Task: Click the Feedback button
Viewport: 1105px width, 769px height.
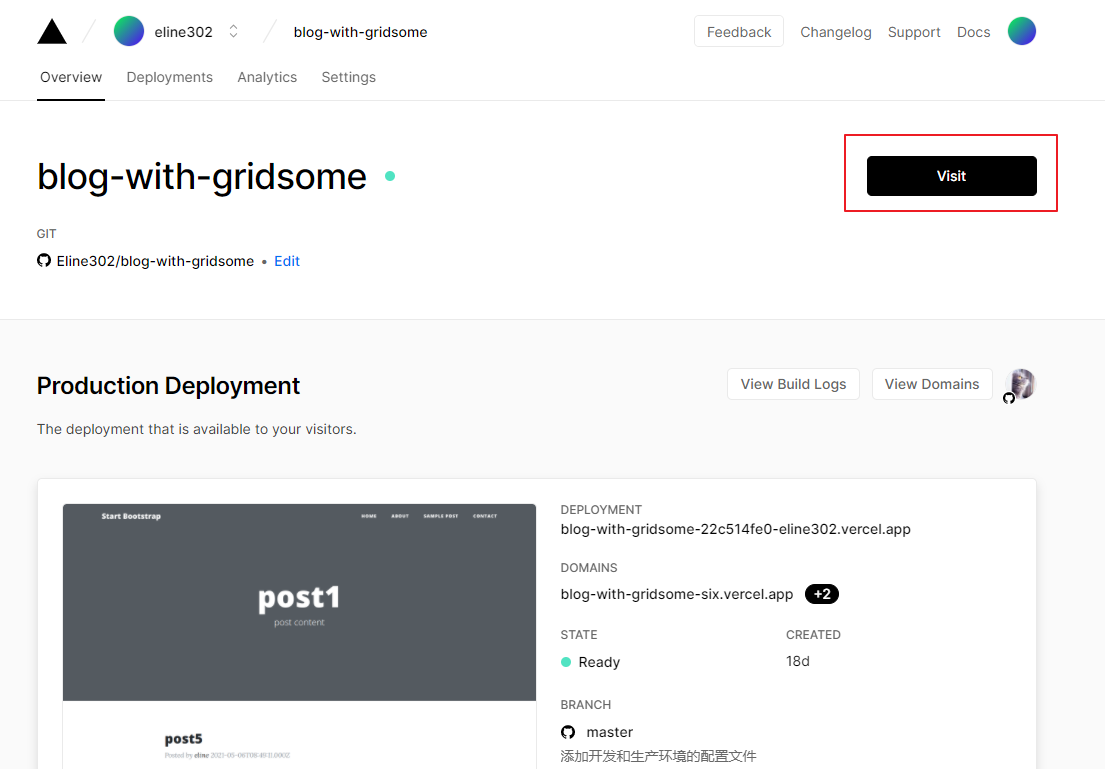Action: click(739, 32)
